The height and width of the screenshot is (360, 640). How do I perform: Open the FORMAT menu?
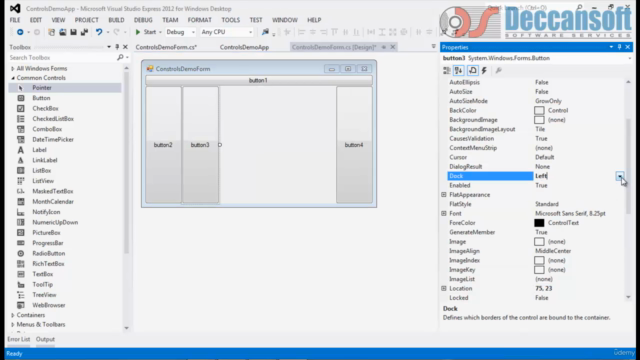coord(200,20)
